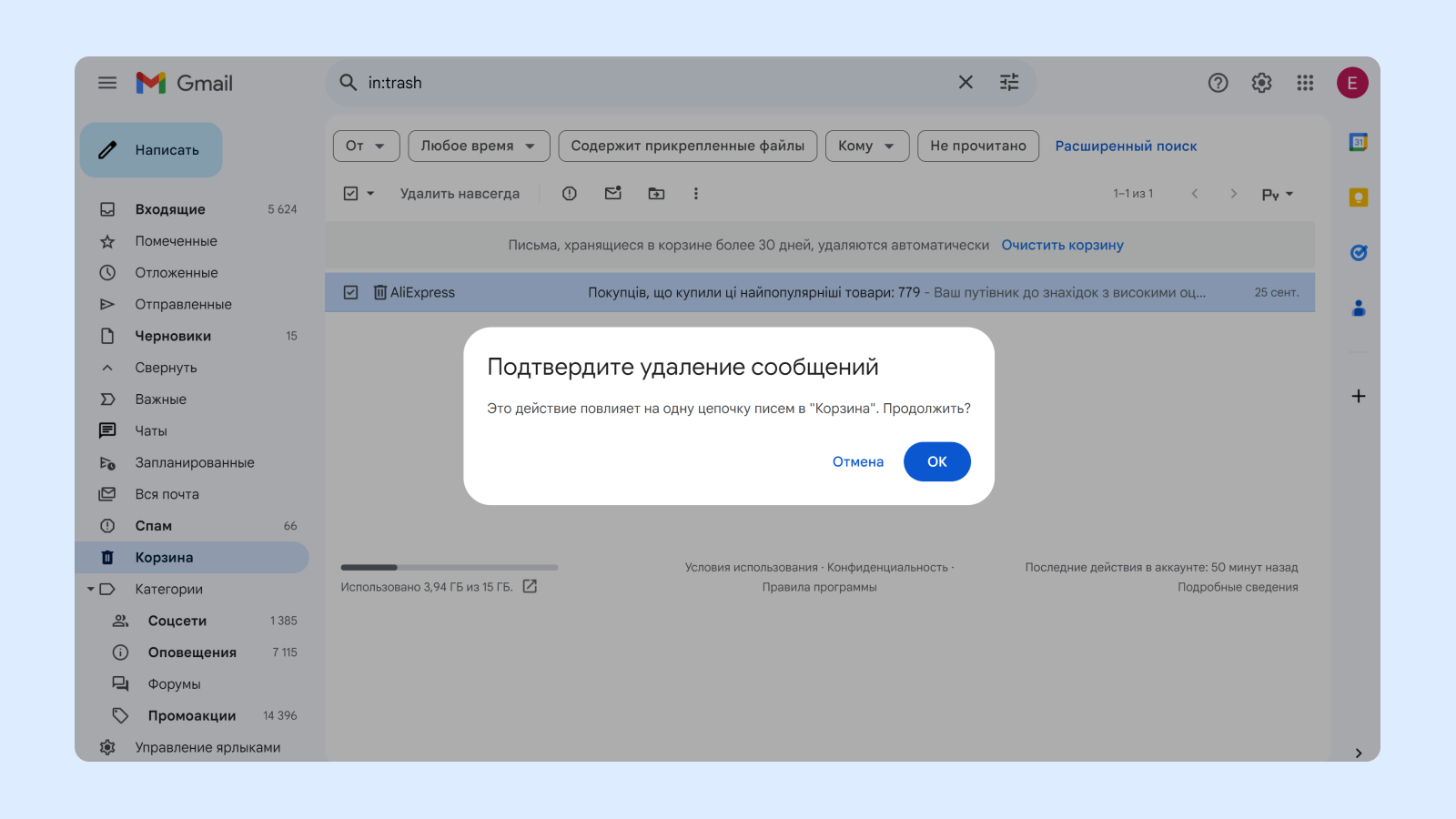The height and width of the screenshot is (819, 1456).
Task: Toggle the select-all messages checkbox
Action: 349,193
